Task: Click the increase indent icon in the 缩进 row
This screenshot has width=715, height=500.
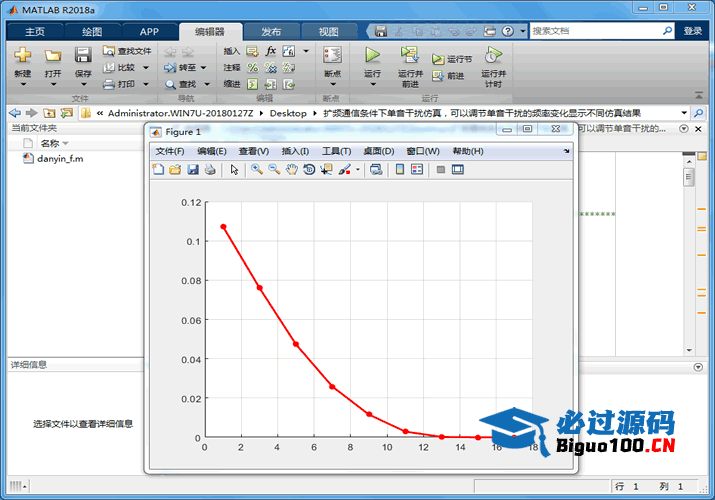Action: point(271,84)
